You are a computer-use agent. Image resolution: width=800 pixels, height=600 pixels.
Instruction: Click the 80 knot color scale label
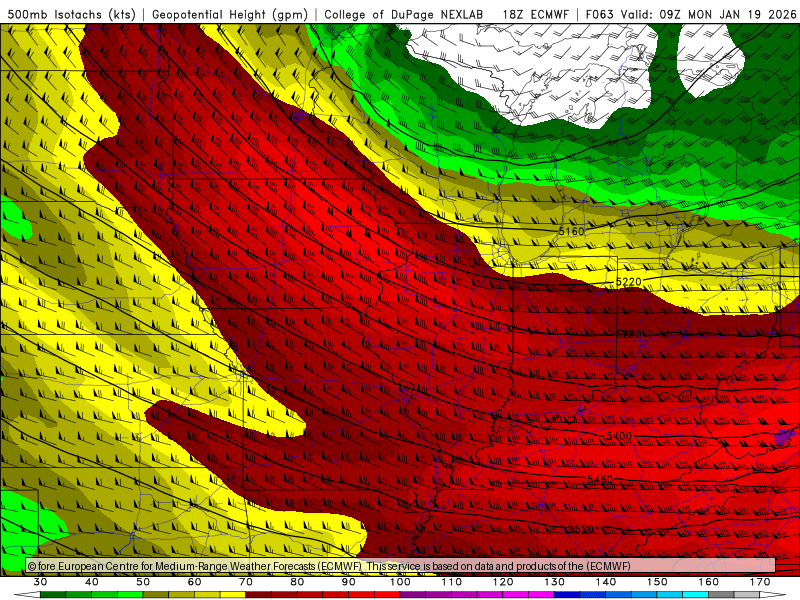coord(297,582)
